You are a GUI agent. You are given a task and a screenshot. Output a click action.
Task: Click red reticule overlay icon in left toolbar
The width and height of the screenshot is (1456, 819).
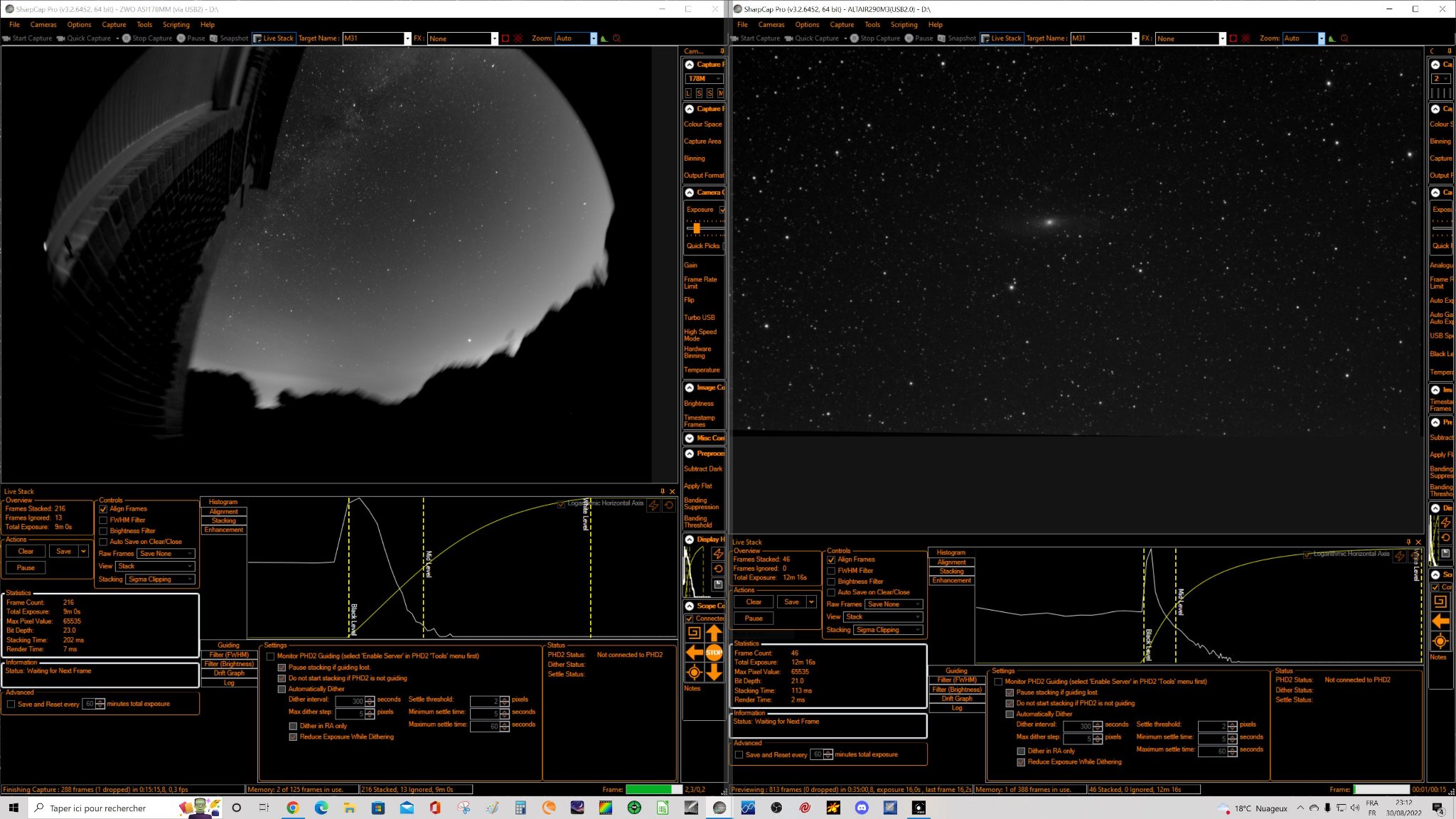tap(518, 38)
